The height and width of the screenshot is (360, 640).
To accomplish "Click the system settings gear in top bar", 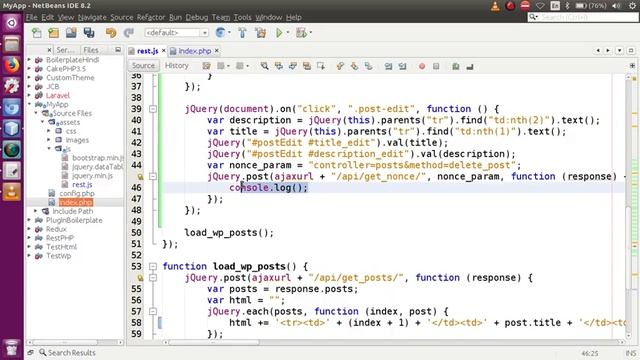I will pyautogui.click(x=632, y=6).
